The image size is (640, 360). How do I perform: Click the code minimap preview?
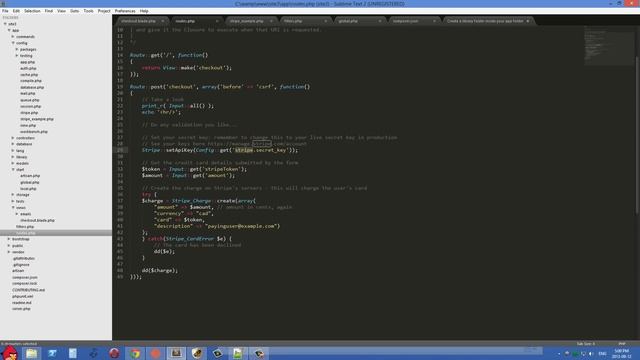click(x=608, y=45)
